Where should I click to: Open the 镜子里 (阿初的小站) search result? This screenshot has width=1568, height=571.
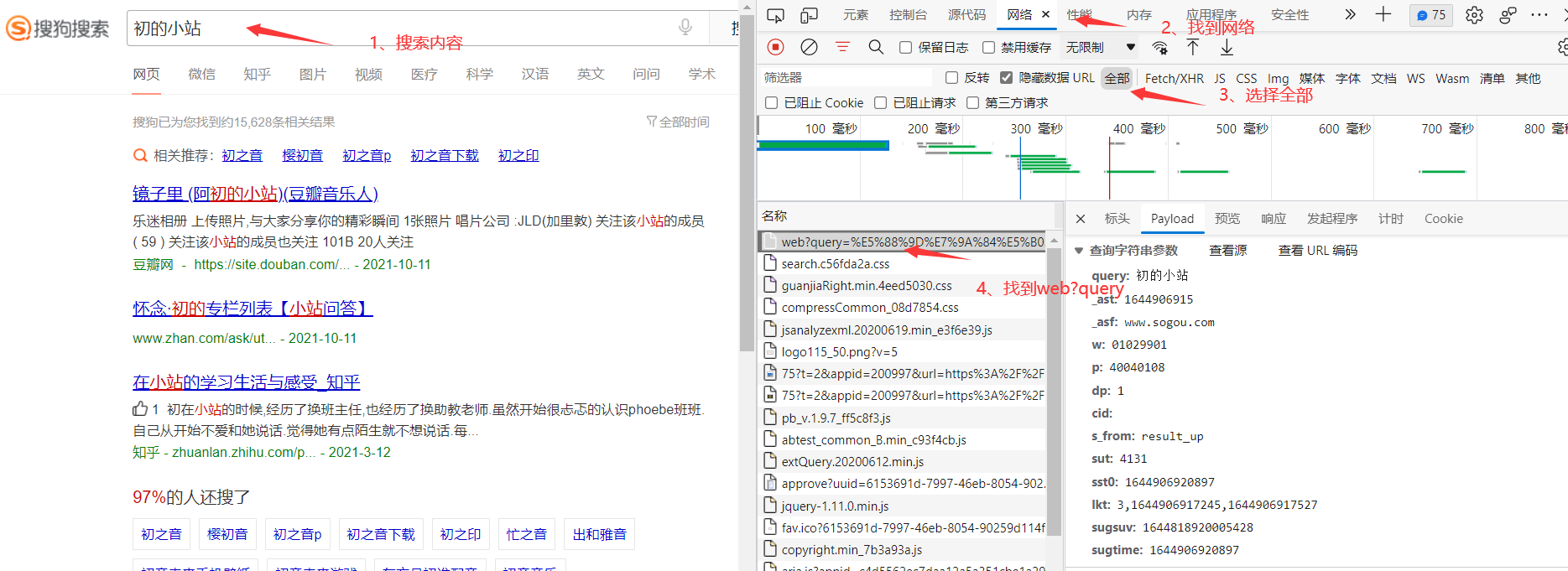click(255, 194)
